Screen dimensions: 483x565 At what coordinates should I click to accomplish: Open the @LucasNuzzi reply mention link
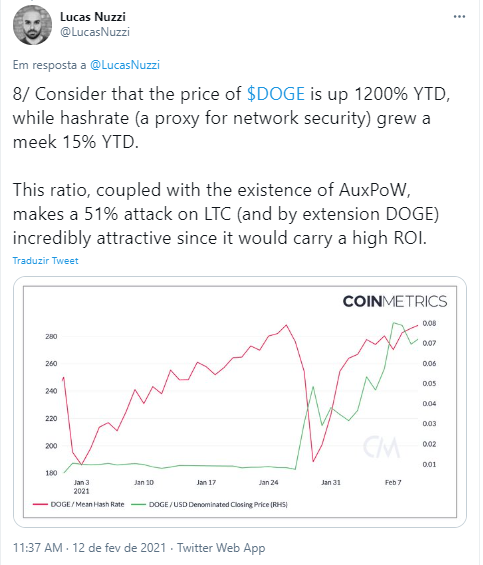click(125, 65)
